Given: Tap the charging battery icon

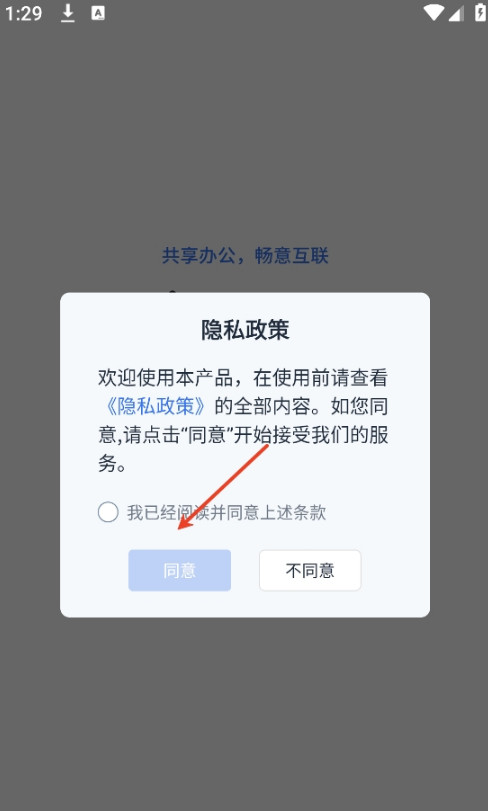Looking at the screenshot, I should coord(480,13).
